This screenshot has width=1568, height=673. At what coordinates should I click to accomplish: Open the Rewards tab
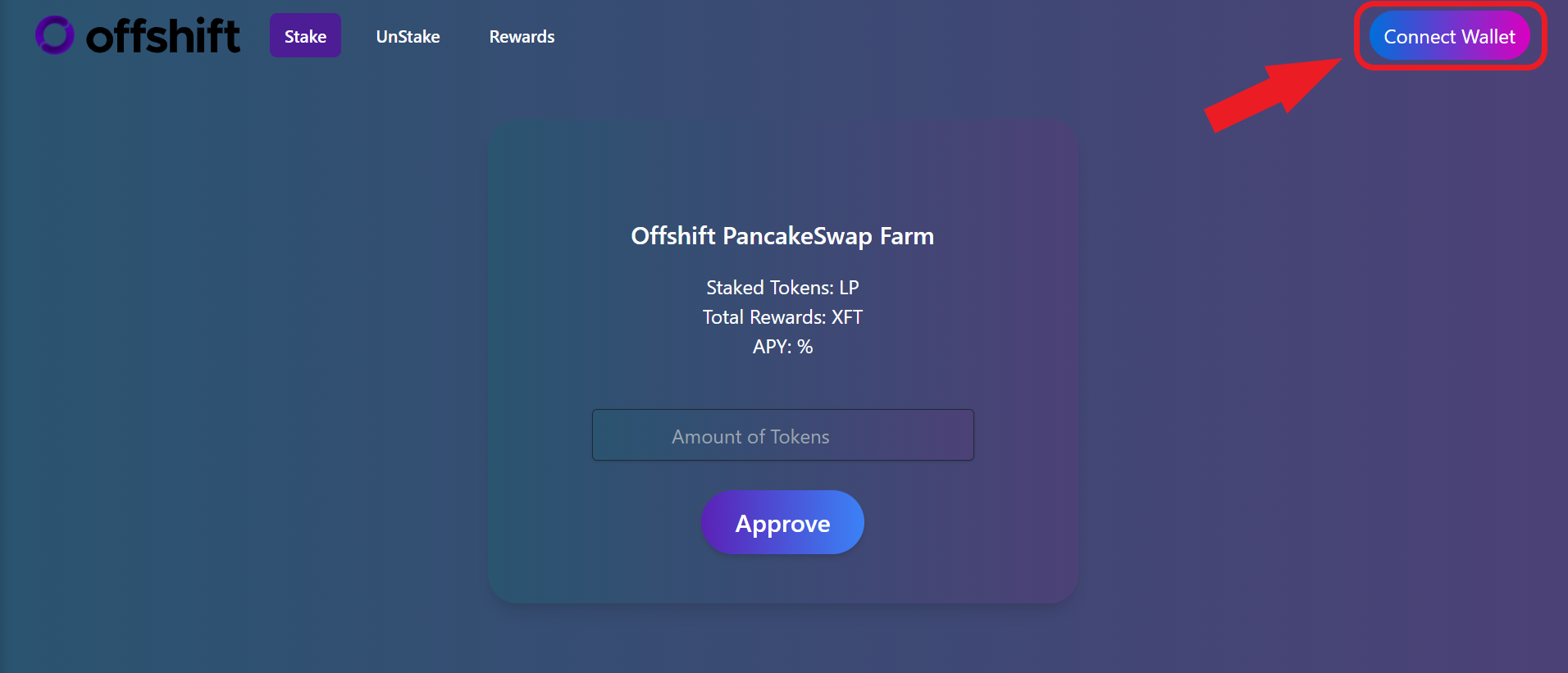click(522, 36)
